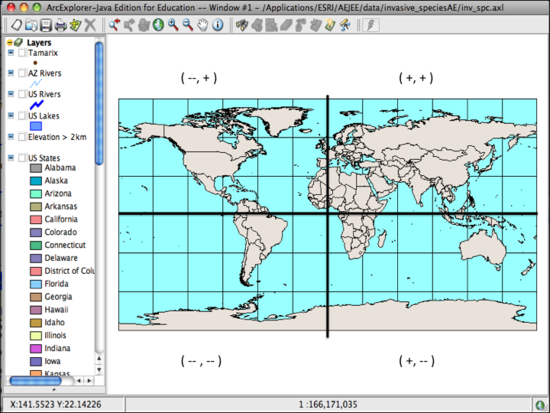Click the globe icon in status bar
The width and height of the screenshot is (550, 413).
tap(540, 405)
